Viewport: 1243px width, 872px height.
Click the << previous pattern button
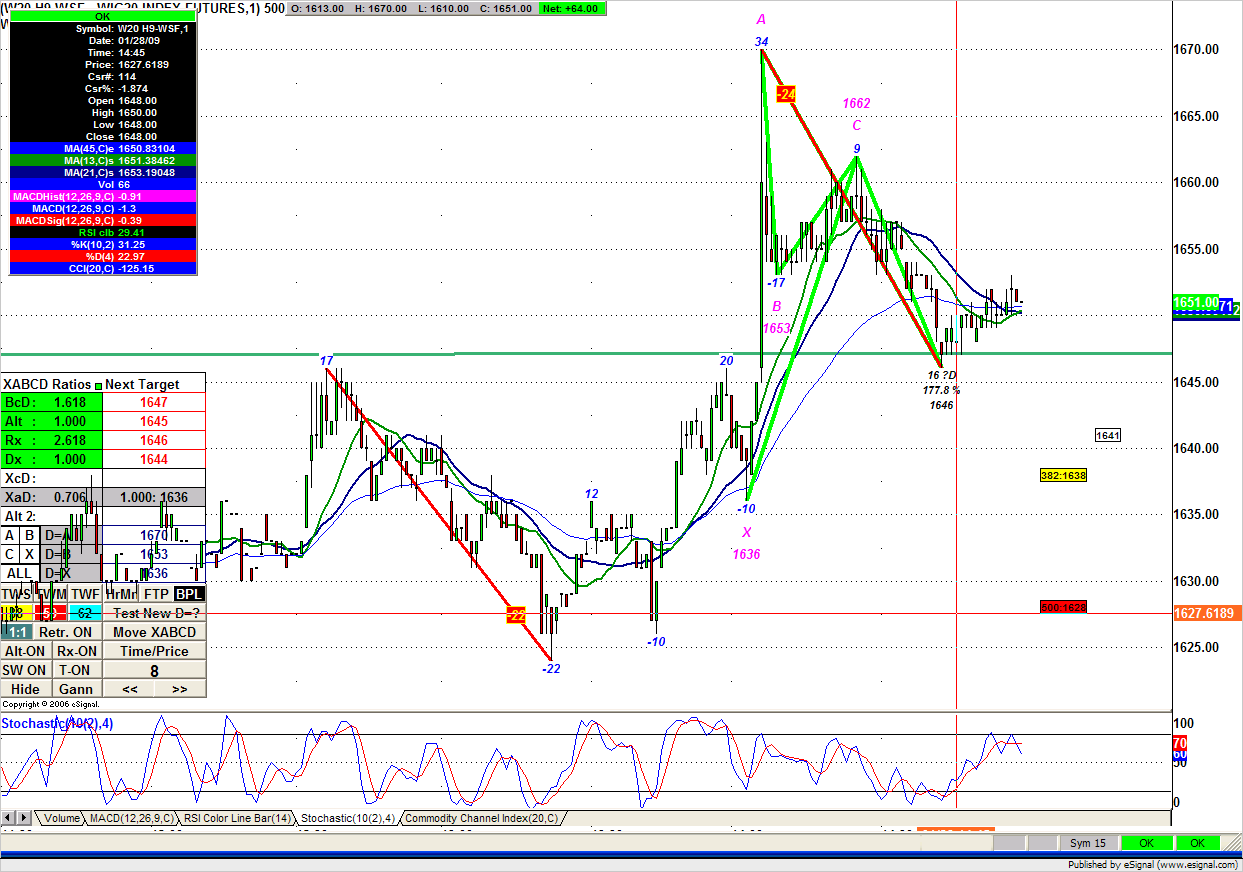[x=129, y=689]
